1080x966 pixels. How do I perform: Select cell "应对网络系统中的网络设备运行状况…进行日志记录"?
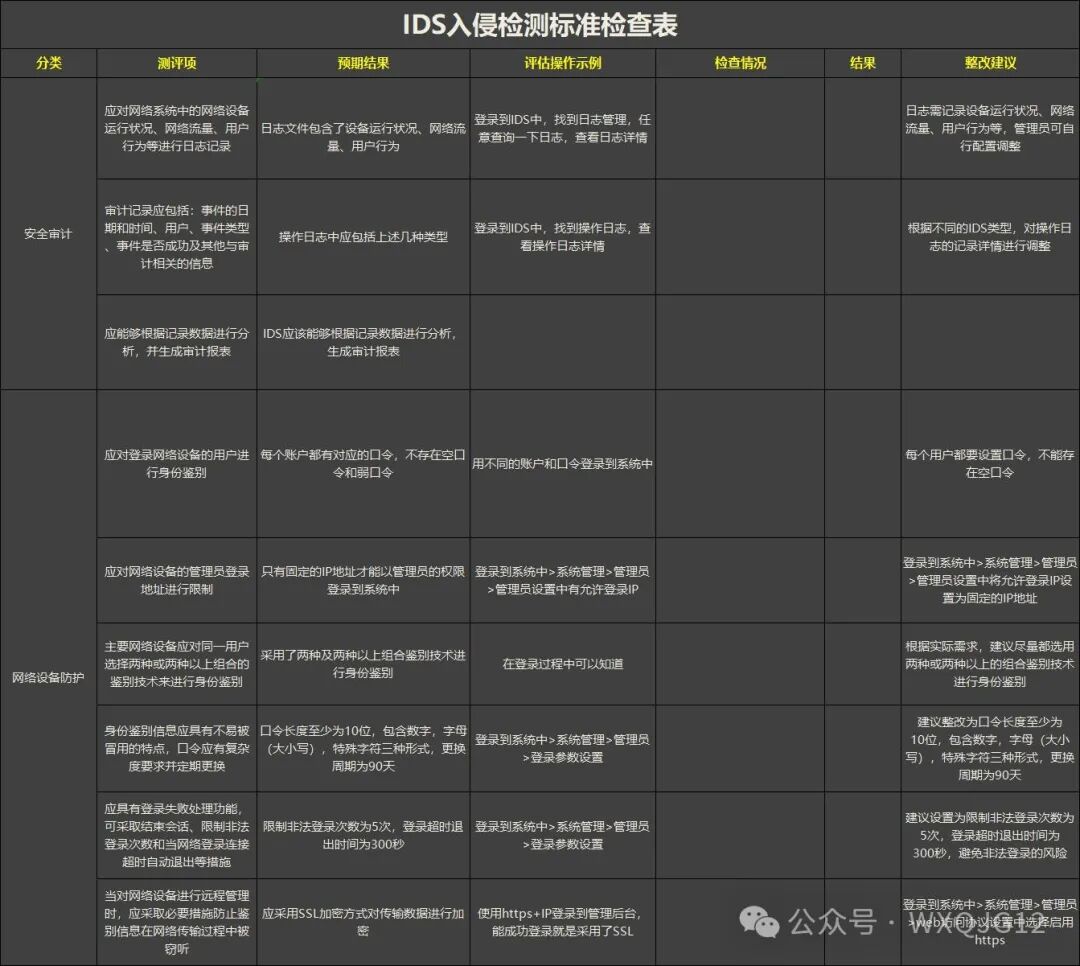pos(176,128)
